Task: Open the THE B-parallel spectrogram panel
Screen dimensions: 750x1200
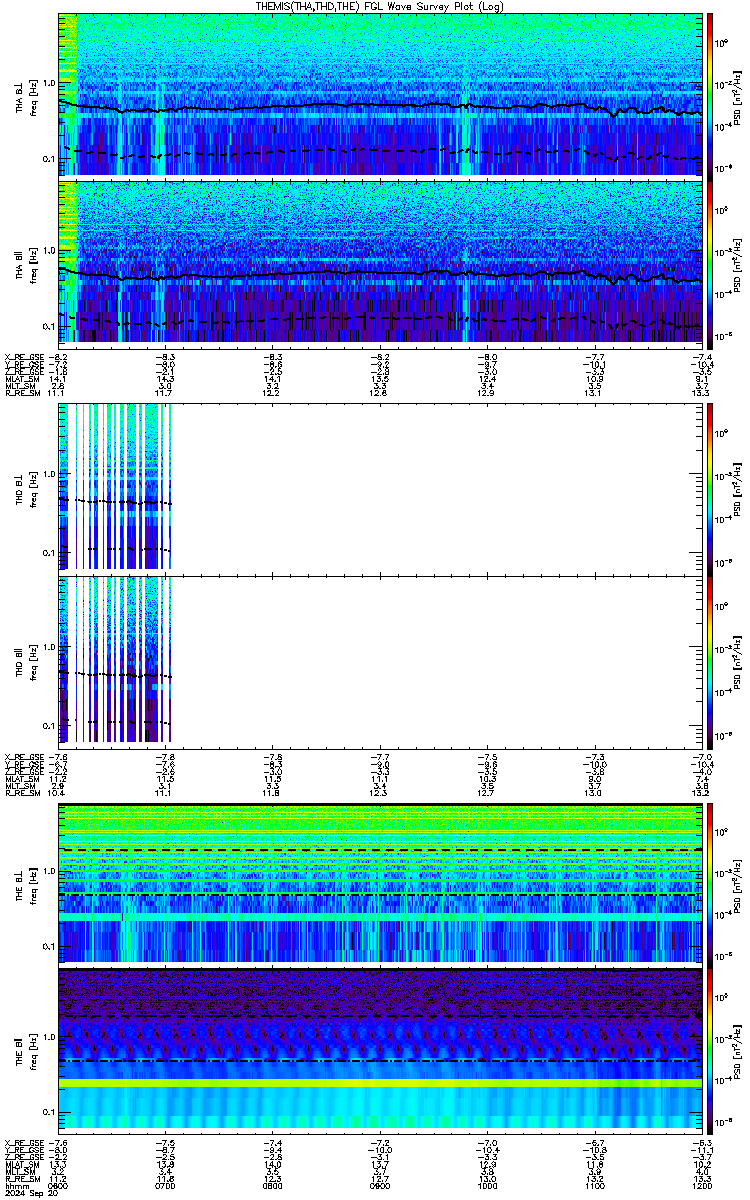Action: coord(381,1051)
